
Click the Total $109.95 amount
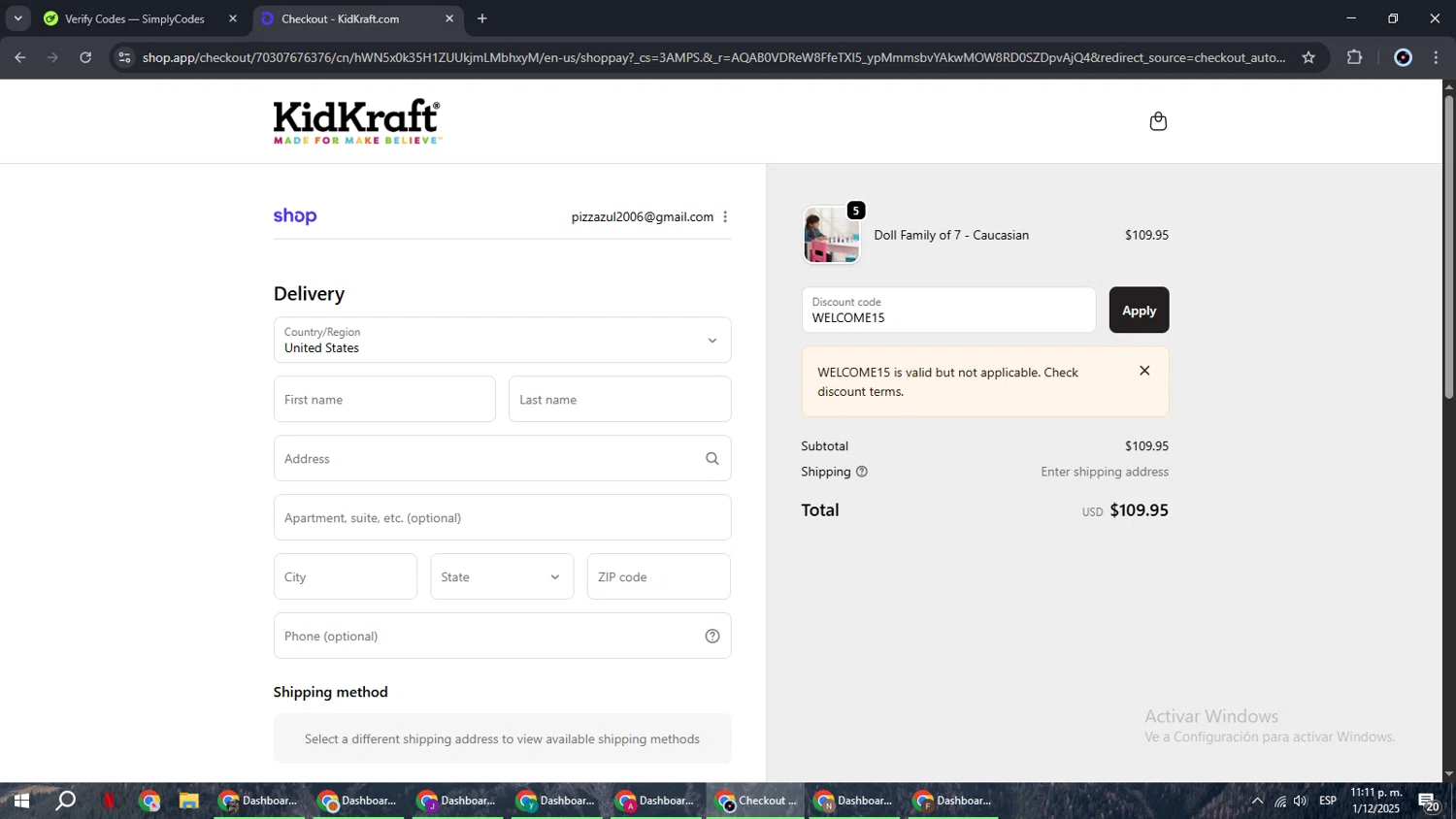pyautogui.click(x=1139, y=509)
